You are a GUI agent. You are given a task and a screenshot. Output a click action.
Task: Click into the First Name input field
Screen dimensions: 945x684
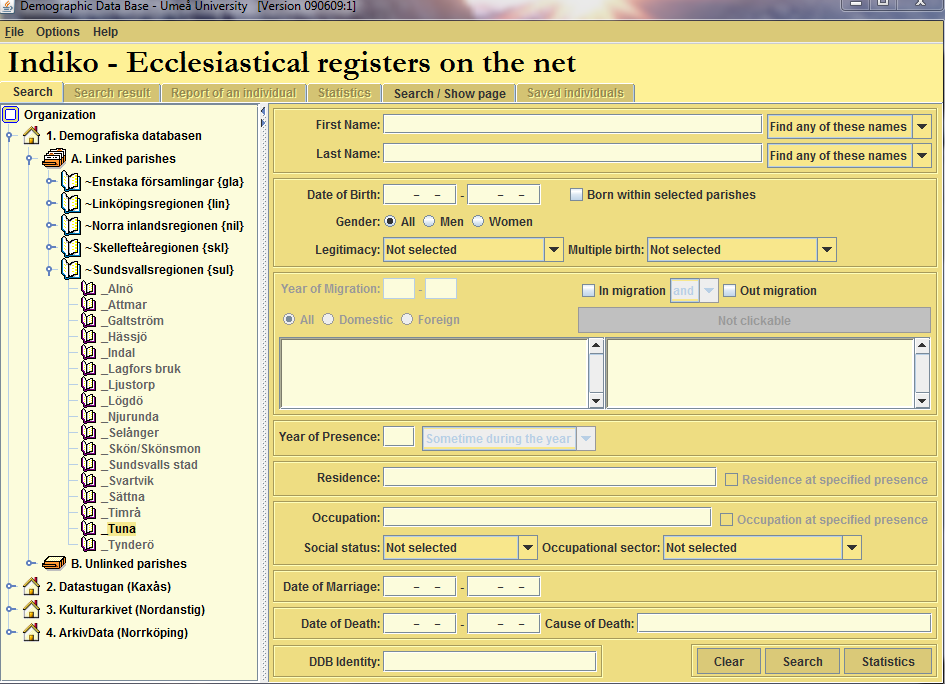click(x=573, y=124)
